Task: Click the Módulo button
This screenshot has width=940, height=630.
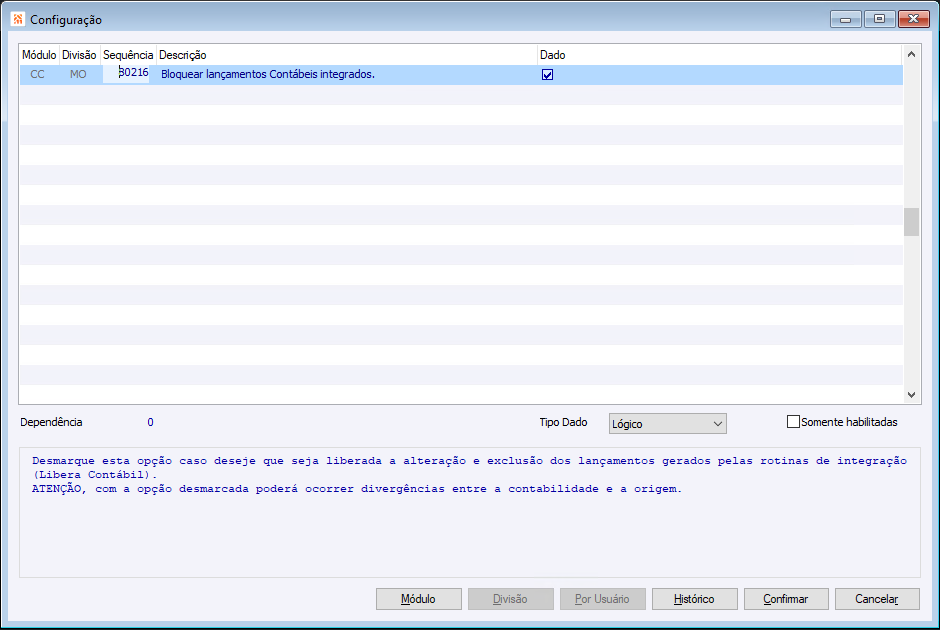Action: pyautogui.click(x=418, y=599)
